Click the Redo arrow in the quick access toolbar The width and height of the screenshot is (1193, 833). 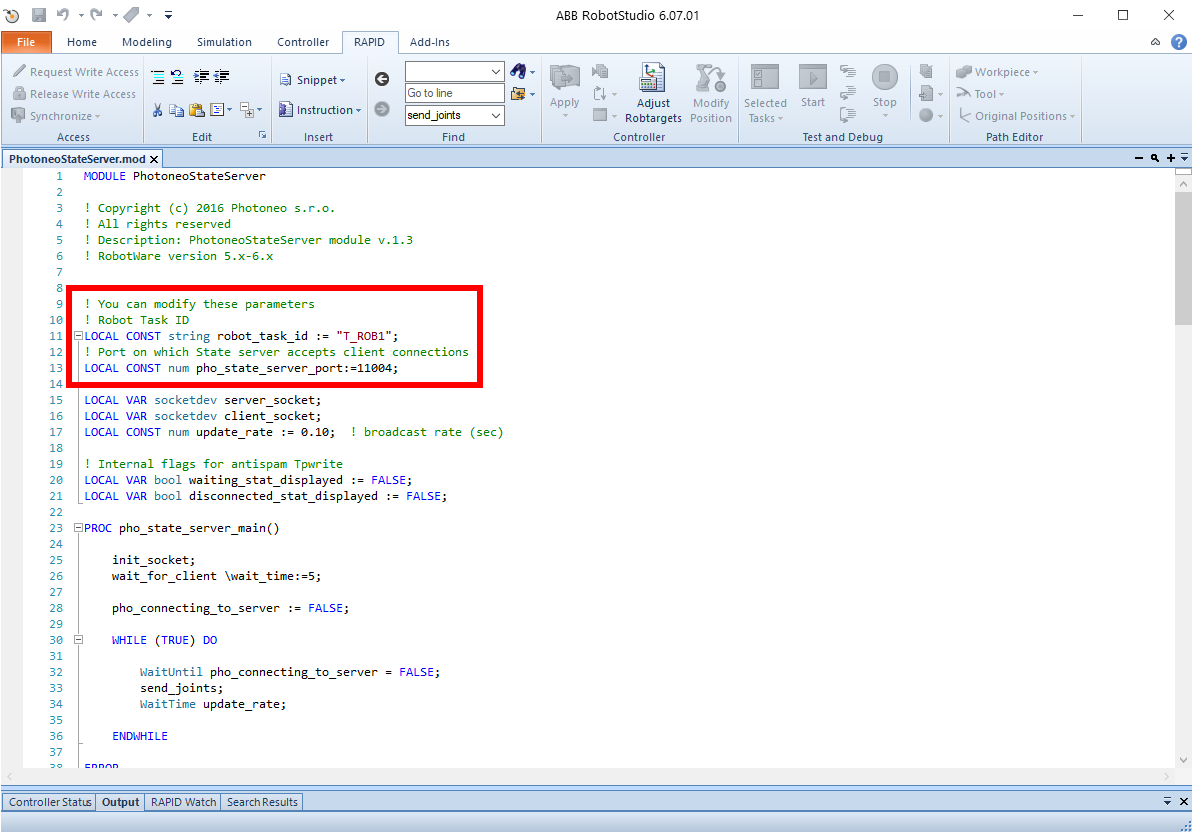(x=96, y=14)
